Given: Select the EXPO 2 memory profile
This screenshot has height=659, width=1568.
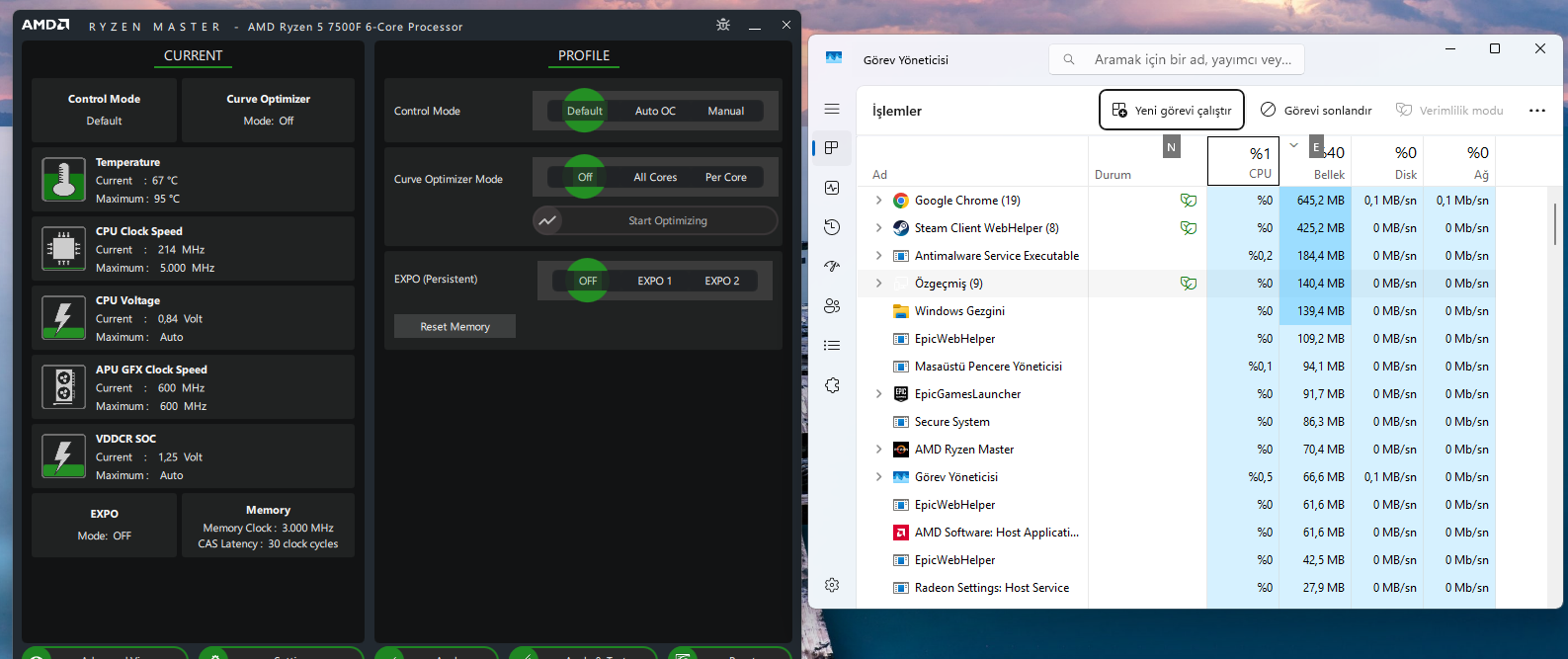Looking at the screenshot, I should (722, 281).
